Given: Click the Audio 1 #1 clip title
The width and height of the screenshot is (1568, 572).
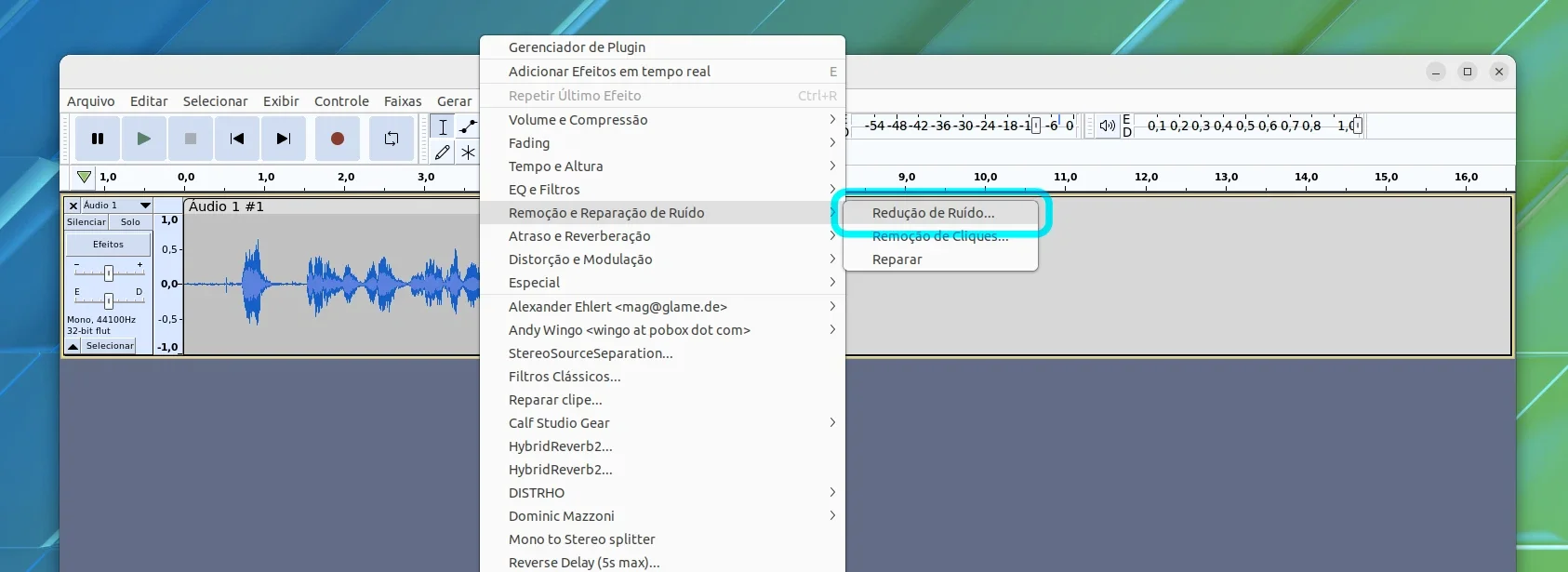Looking at the screenshot, I should [x=226, y=206].
